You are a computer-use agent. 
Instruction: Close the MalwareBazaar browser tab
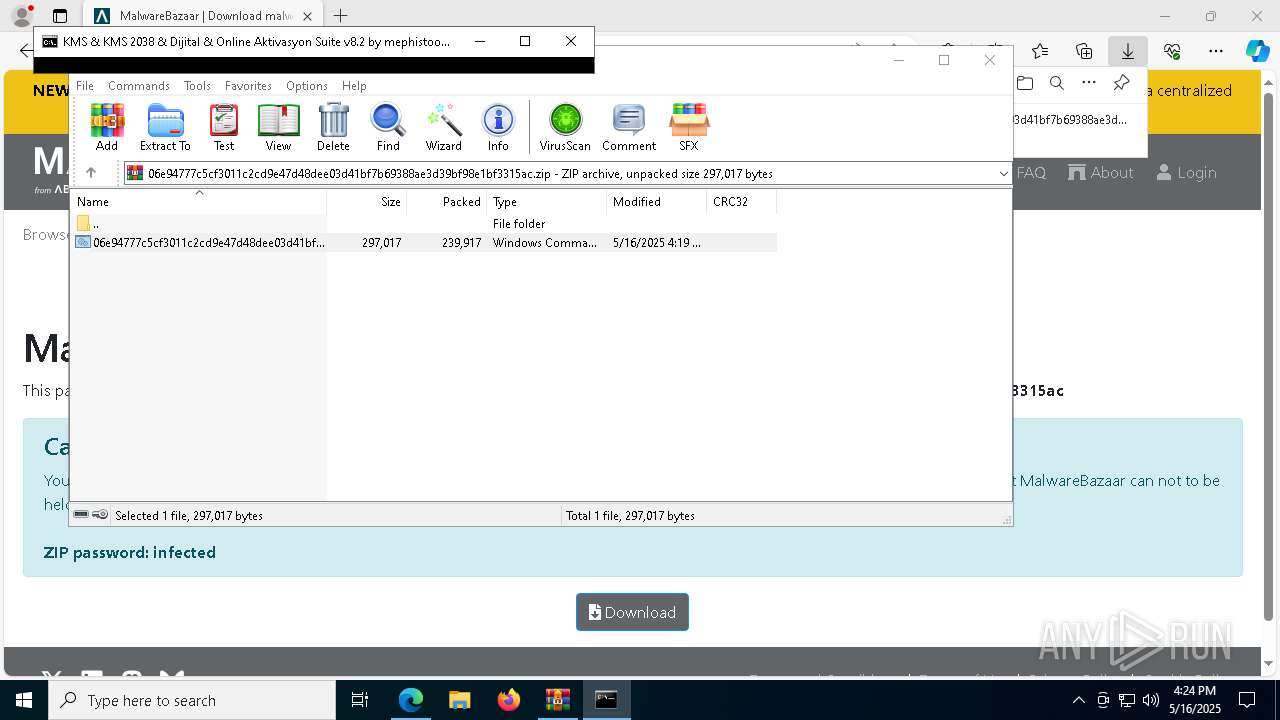(307, 16)
